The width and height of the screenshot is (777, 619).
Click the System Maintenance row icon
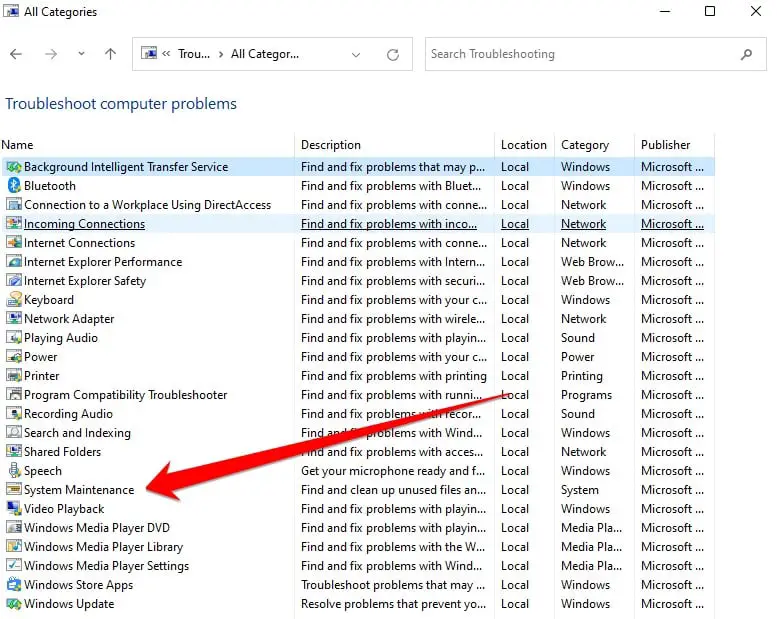[14, 490]
